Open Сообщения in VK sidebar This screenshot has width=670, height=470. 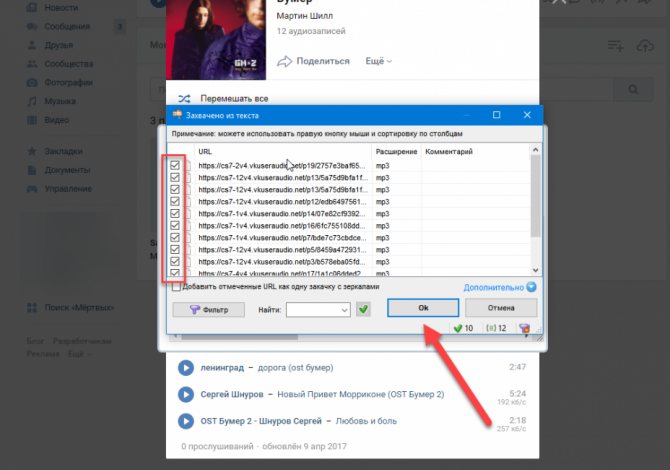click(67, 26)
